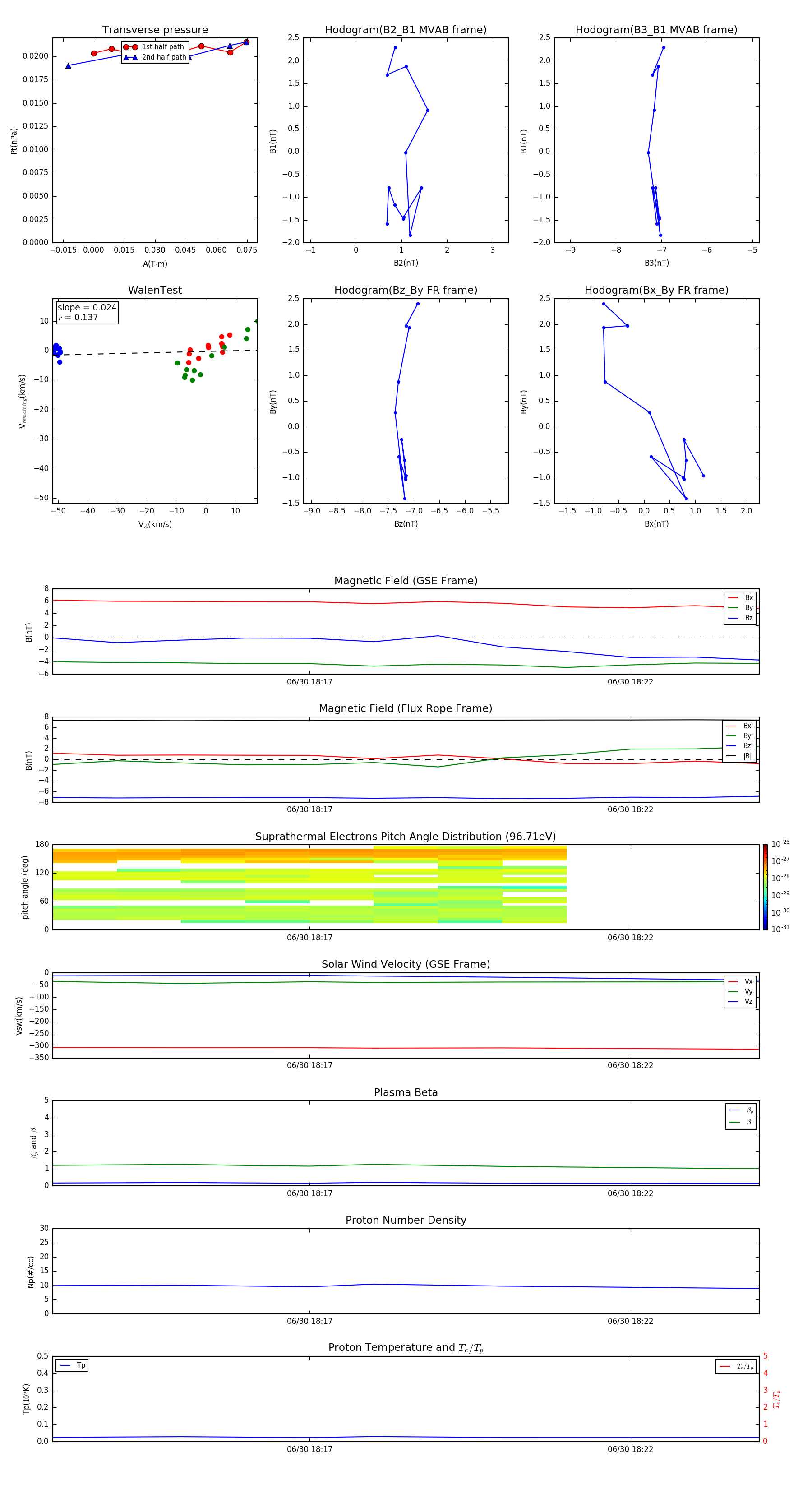Click 'Magnetic Field (Flux Rope Frame)' title
Screen dimensions: 812x1489
point(406,709)
